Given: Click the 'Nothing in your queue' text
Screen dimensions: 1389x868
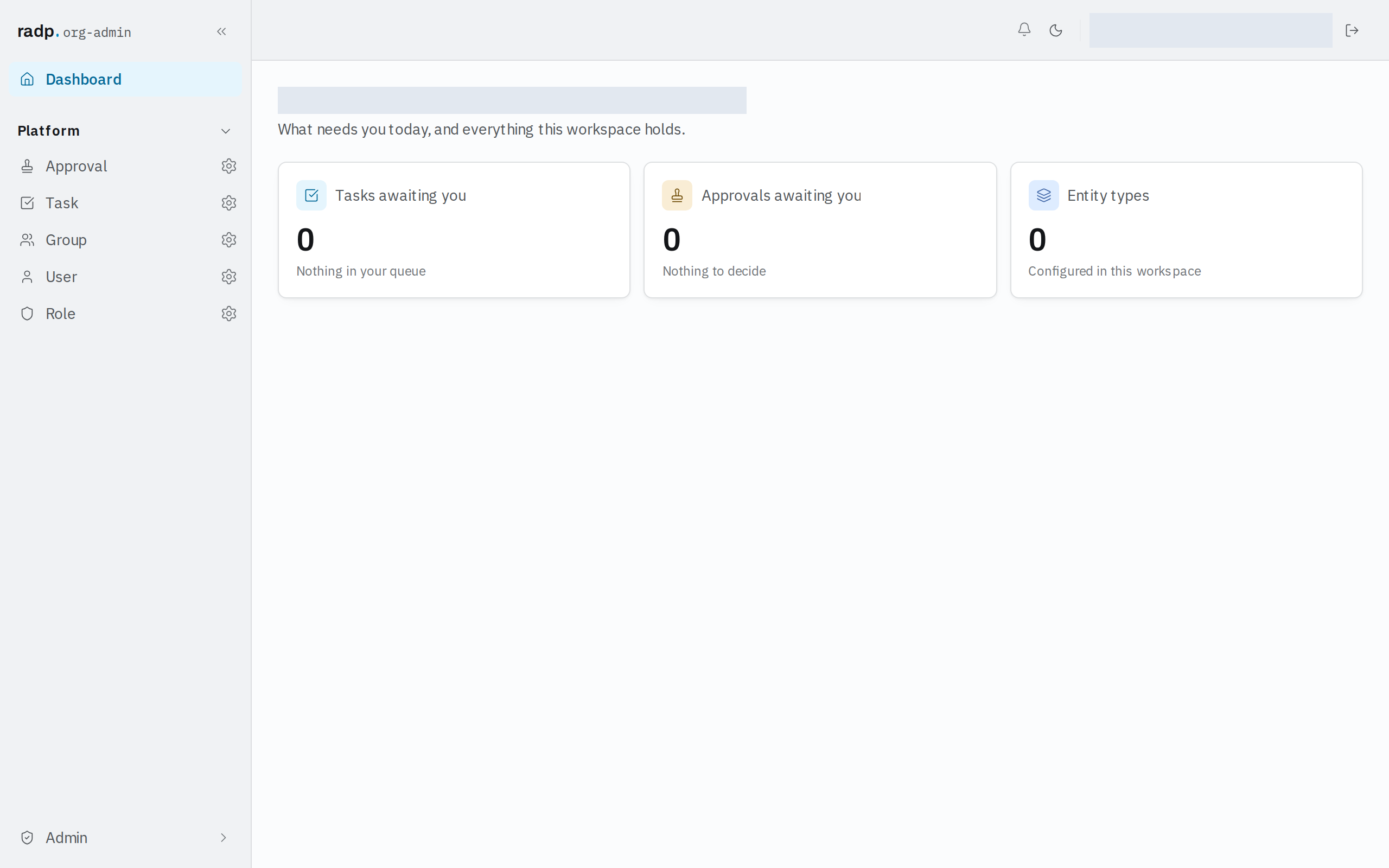Looking at the screenshot, I should 361,271.
